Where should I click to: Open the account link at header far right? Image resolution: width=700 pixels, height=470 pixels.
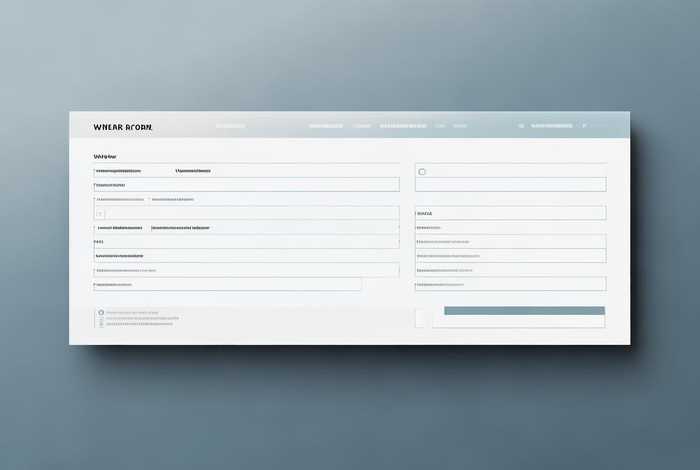(552, 127)
